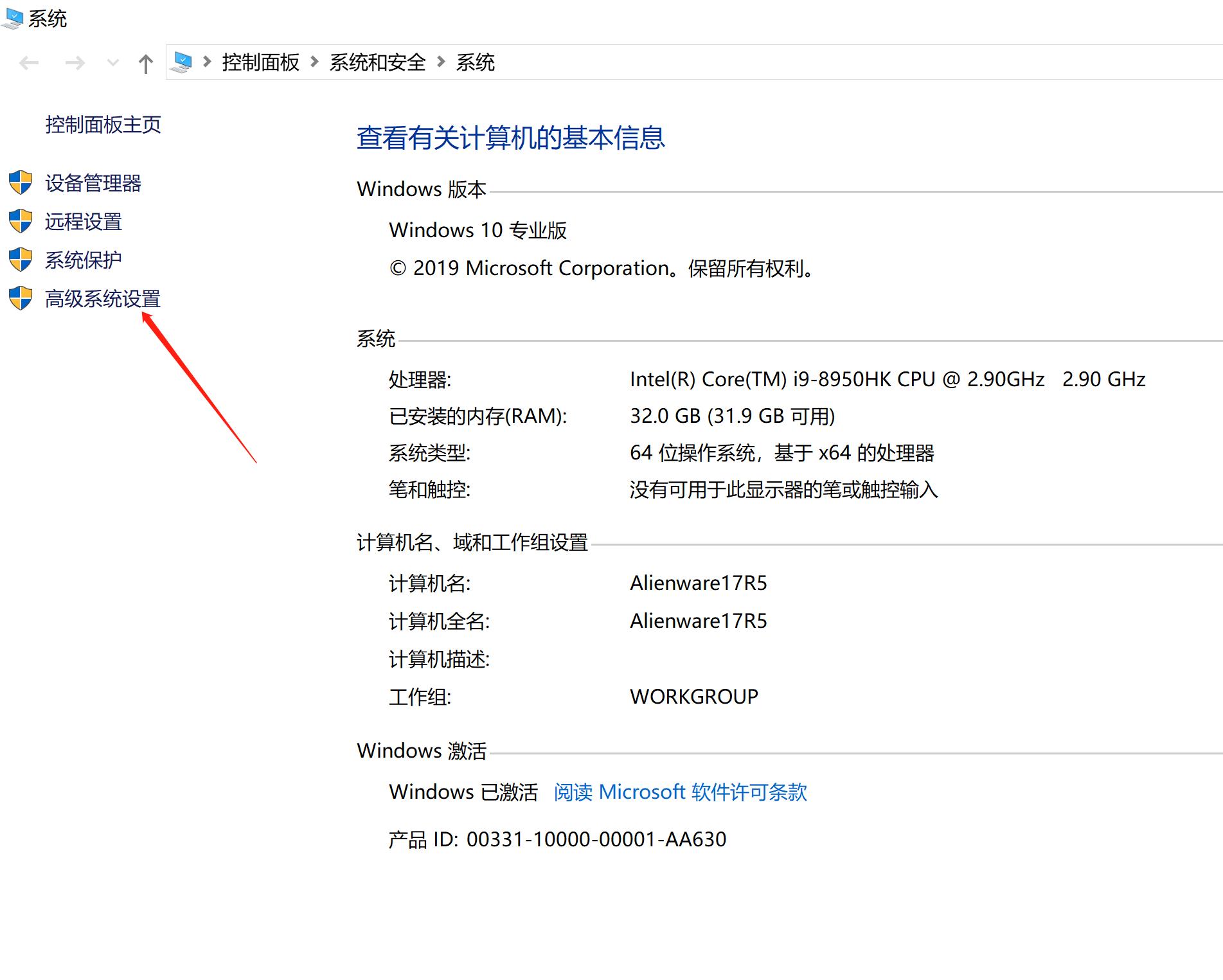Click the text Windows 10 专业版
This screenshot has width=1223, height=980.
click(478, 230)
